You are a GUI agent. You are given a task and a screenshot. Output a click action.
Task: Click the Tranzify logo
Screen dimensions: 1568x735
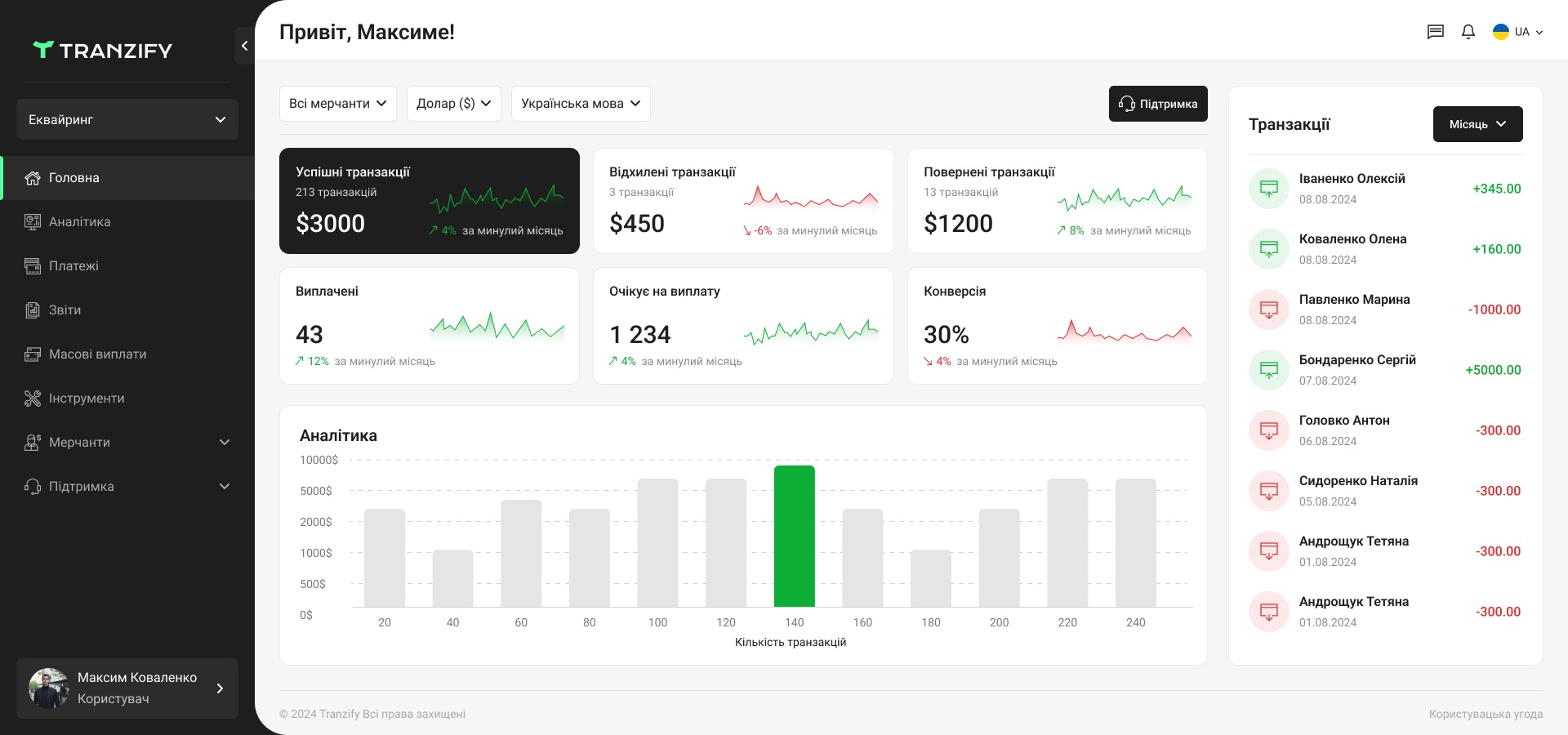tap(102, 50)
